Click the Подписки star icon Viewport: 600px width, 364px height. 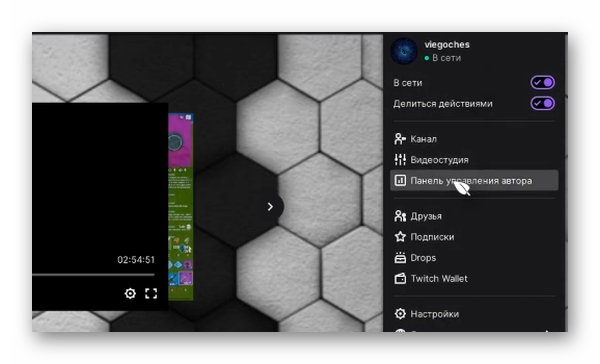coord(400,237)
